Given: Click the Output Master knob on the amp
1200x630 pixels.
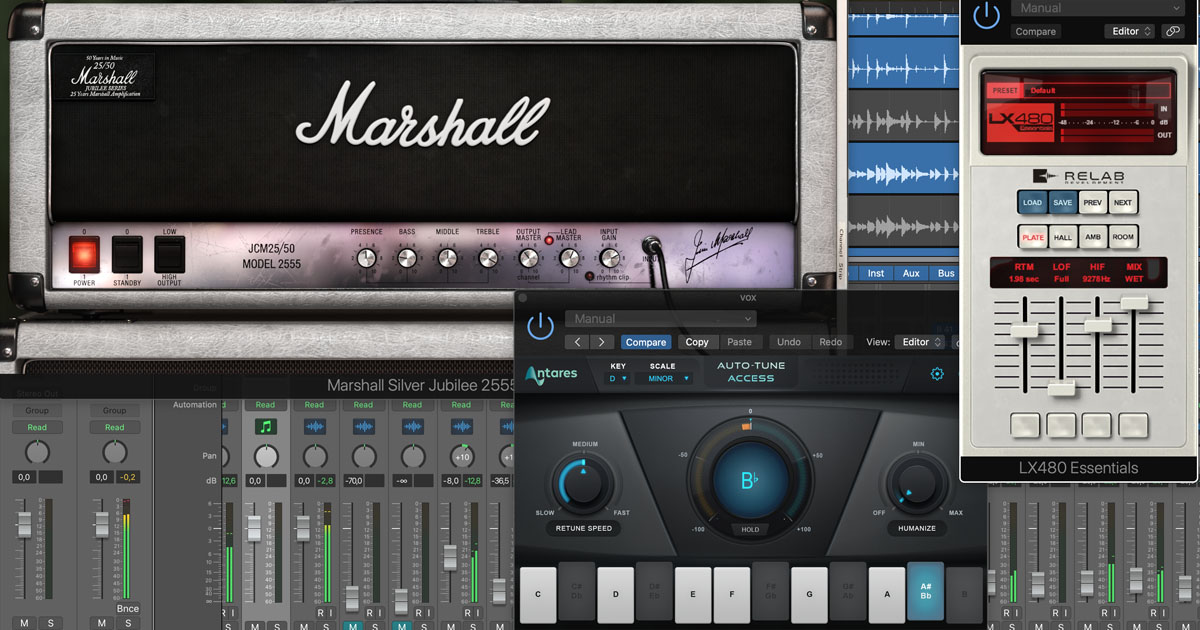Looking at the screenshot, I should tap(528, 258).
